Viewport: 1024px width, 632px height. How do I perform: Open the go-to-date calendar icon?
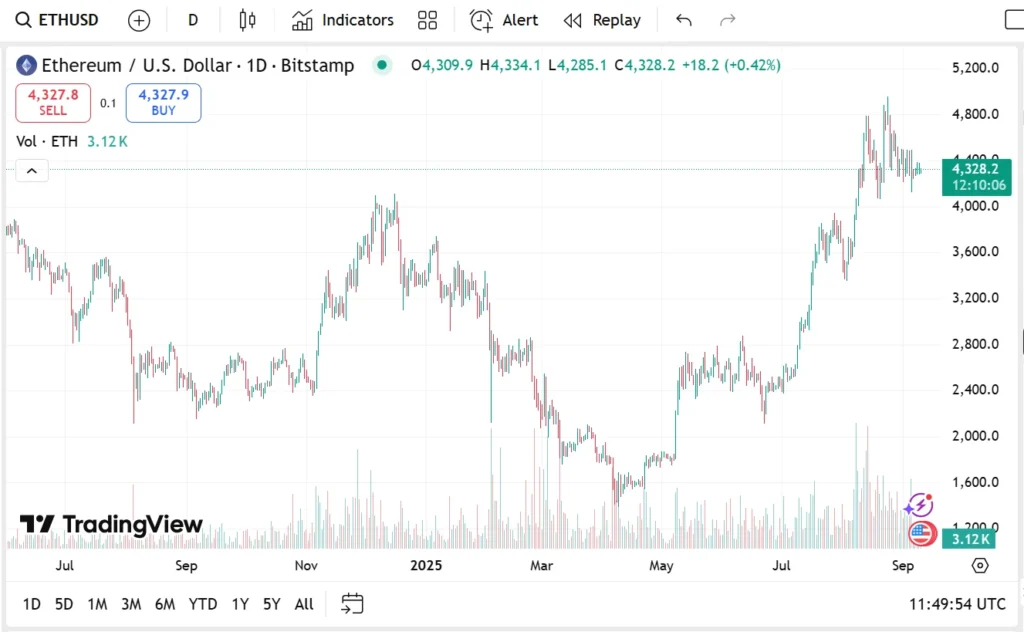pyautogui.click(x=351, y=604)
